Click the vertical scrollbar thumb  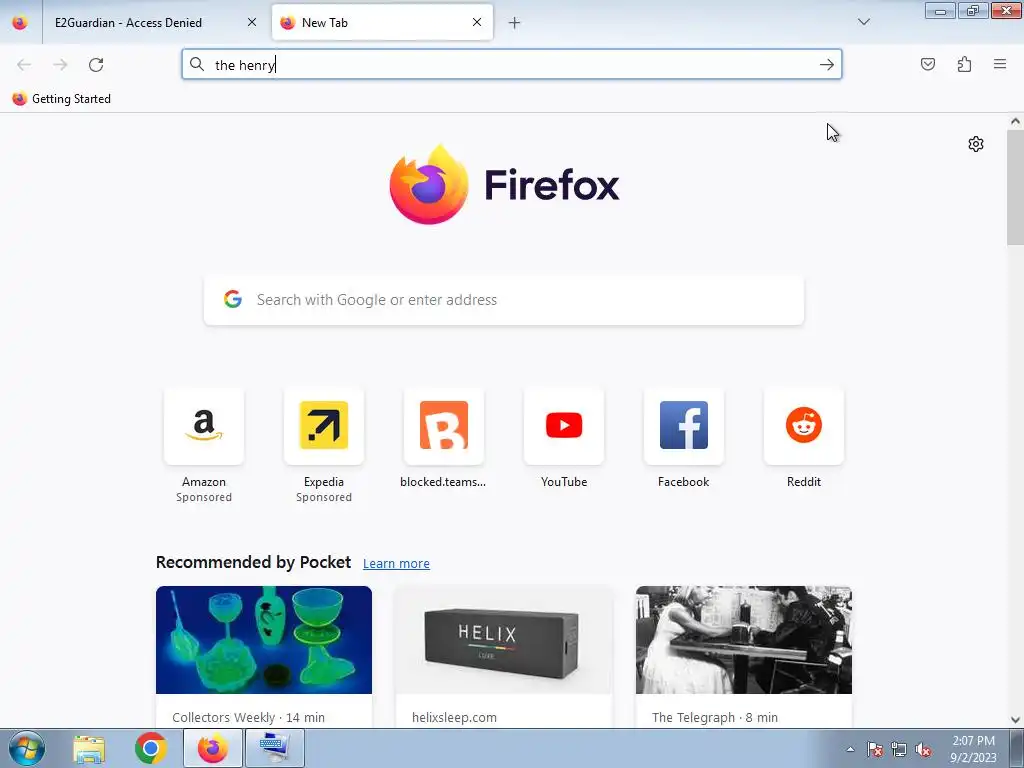click(x=1015, y=187)
